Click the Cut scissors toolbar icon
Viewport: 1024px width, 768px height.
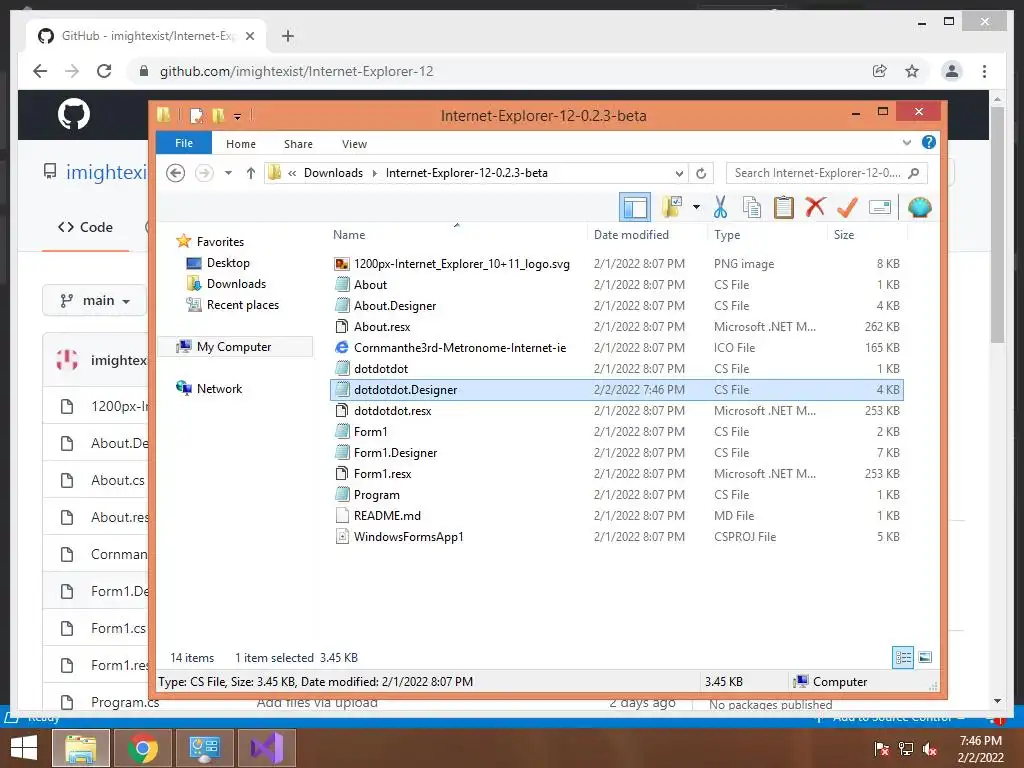point(720,207)
